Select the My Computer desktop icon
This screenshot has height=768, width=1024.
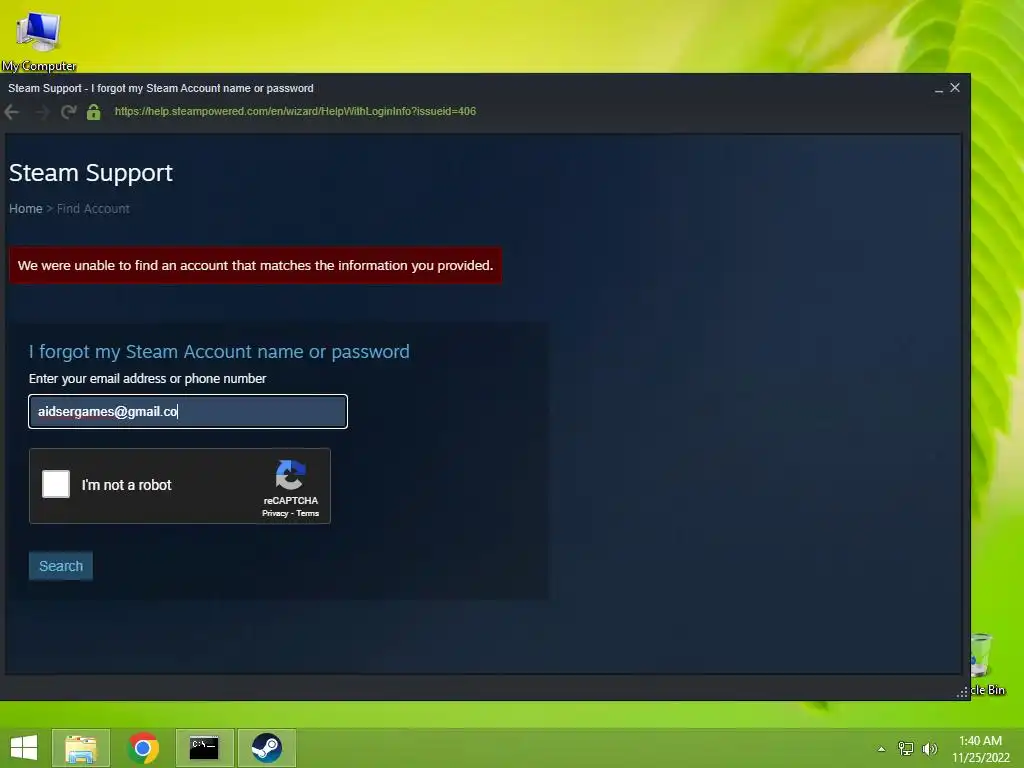pyautogui.click(x=39, y=40)
